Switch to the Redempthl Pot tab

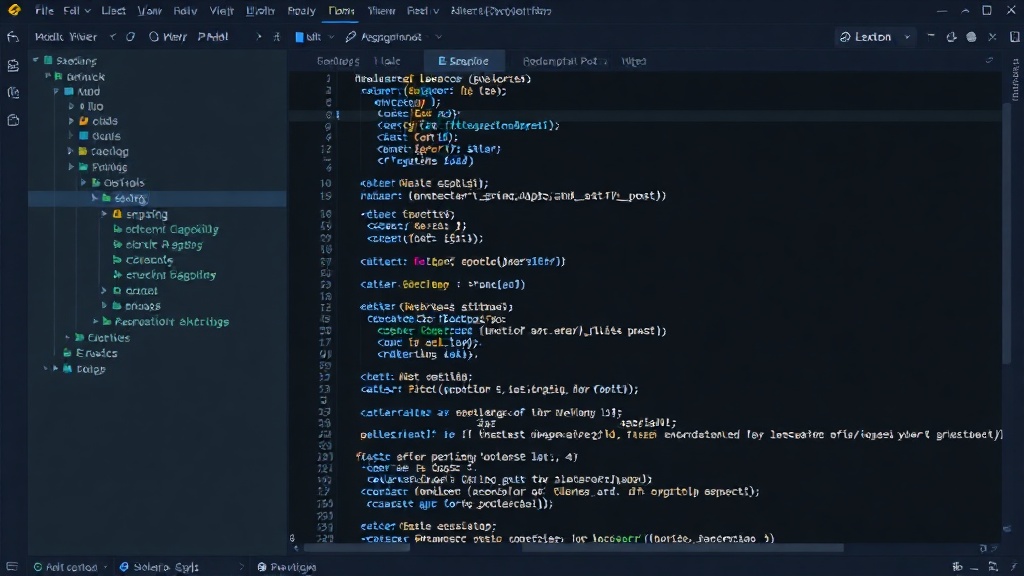560,61
